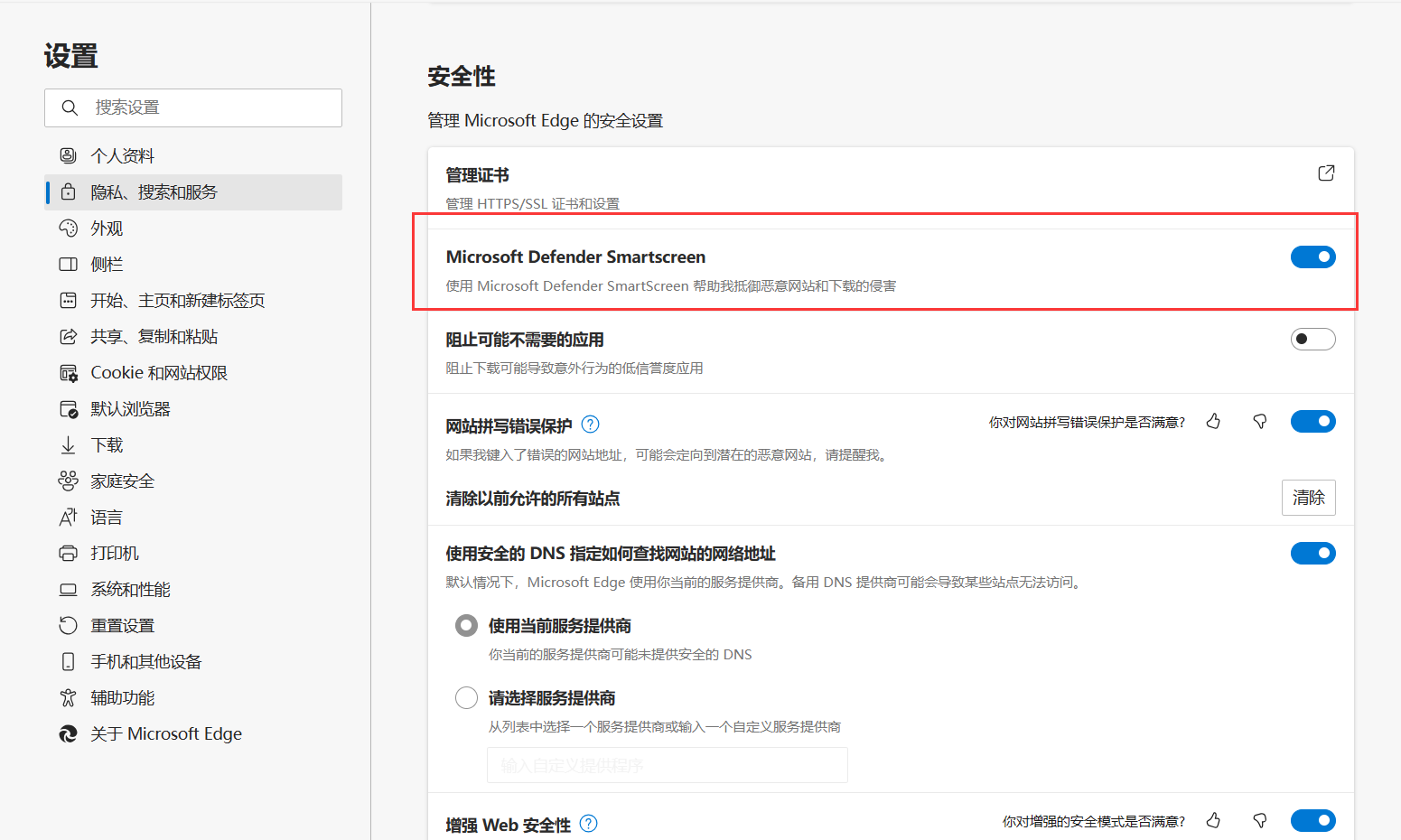This screenshot has height=840, width=1401.
Task: Click the 清除以前允许的所有站点 label
Action: coord(533,499)
